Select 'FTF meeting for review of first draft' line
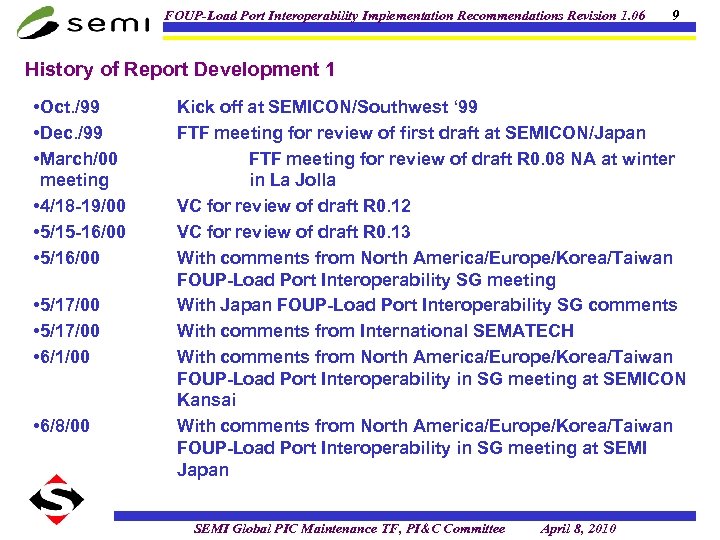Image resolution: width=720 pixels, height=540 pixels. coord(411,133)
